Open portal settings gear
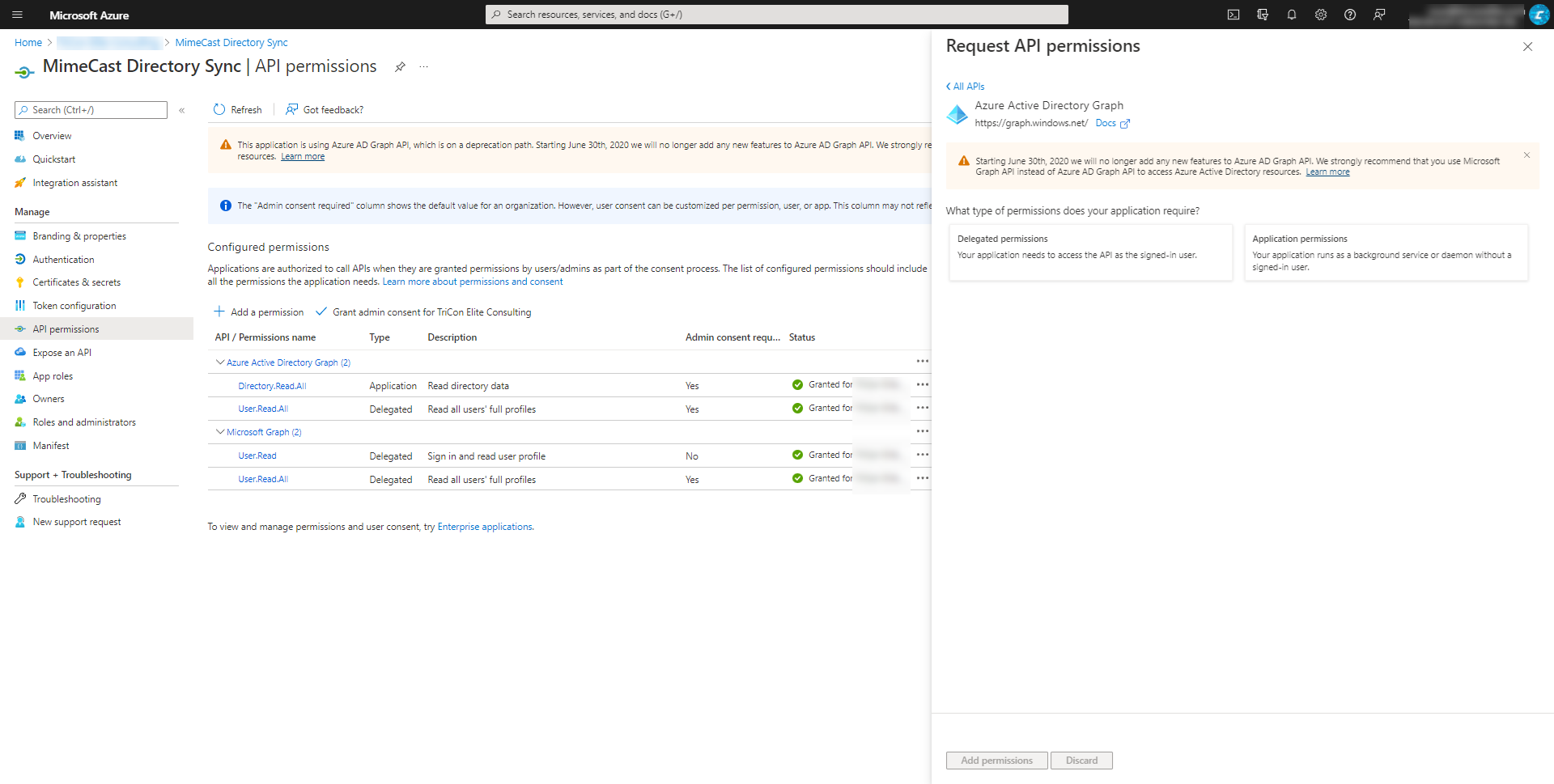Image resolution: width=1554 pixels, height=784 pixels. click(1321, 15)
